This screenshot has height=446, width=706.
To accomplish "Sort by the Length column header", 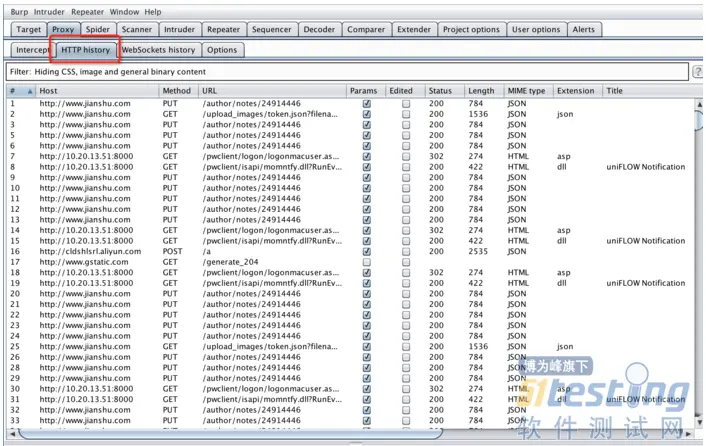I will tap(484, 91).
